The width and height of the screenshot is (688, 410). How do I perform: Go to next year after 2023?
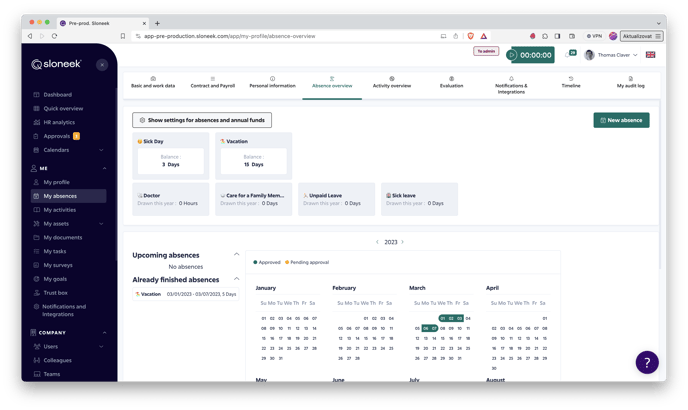tap(402, 242)
